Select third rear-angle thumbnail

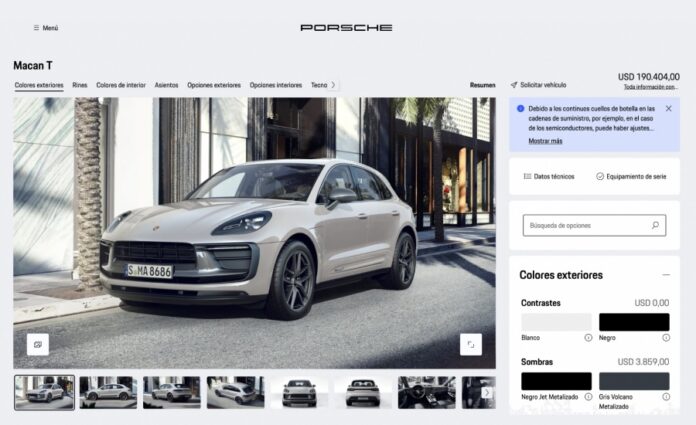tap(172, 393)
